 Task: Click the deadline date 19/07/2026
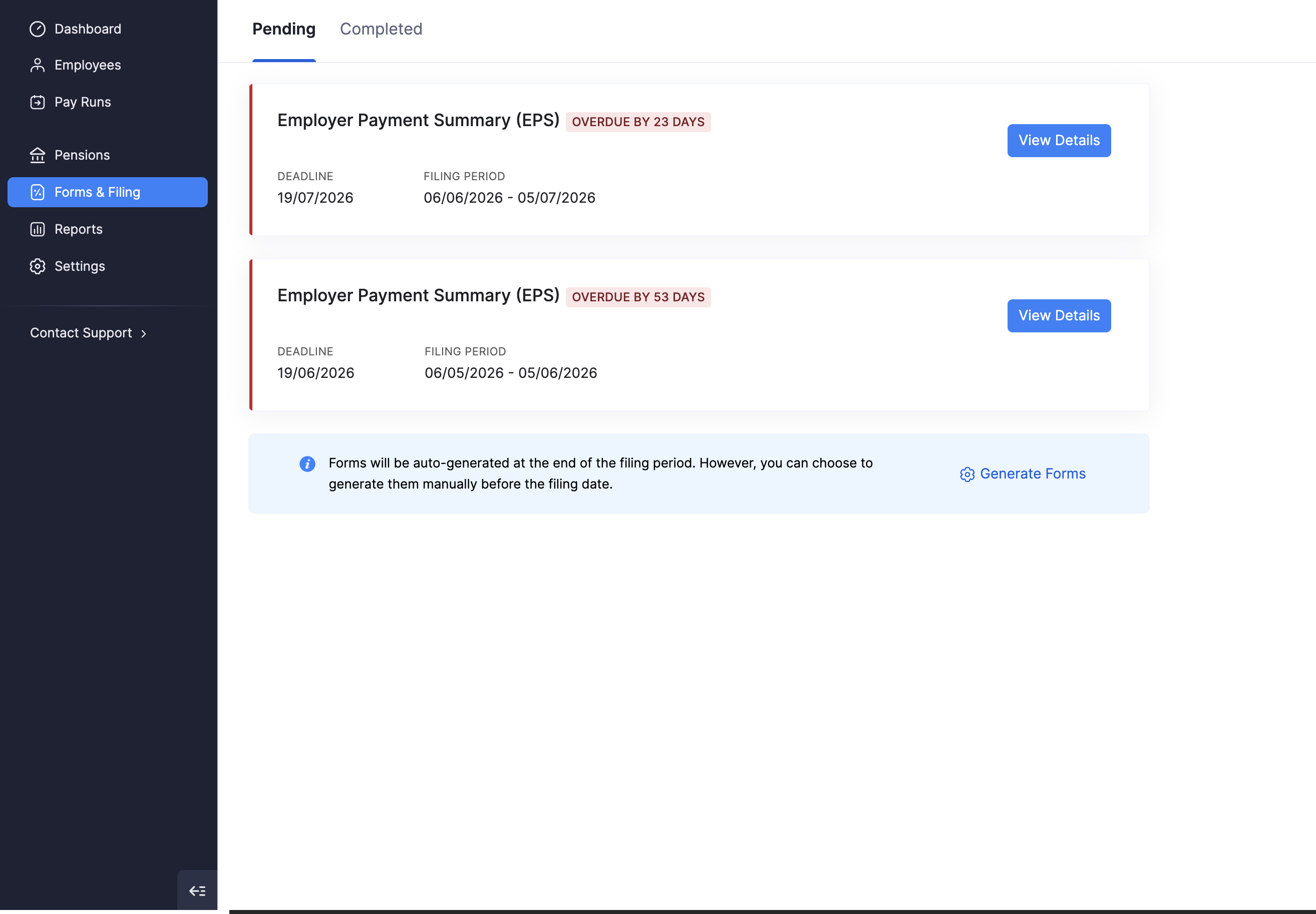[315, 198]
